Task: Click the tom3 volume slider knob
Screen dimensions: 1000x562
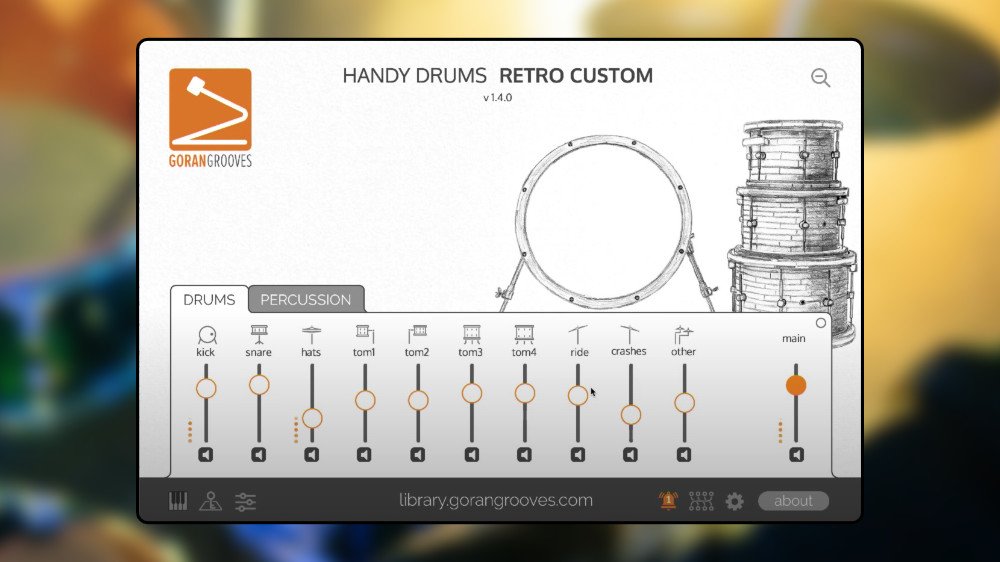Action: tap(471, 394)
